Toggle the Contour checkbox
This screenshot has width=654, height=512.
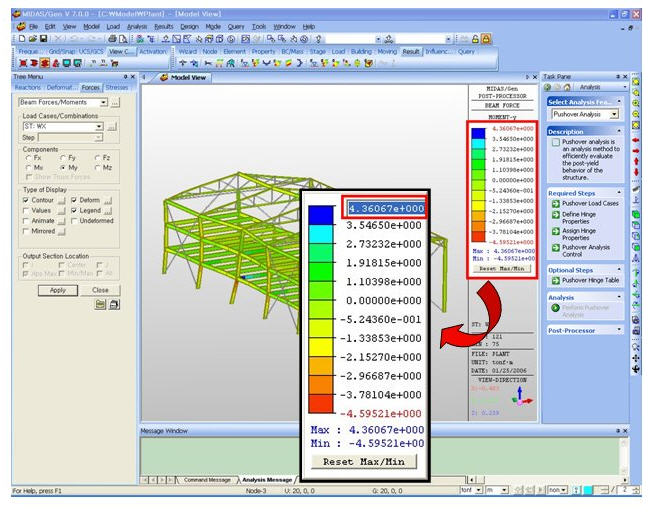pos(26,200)
